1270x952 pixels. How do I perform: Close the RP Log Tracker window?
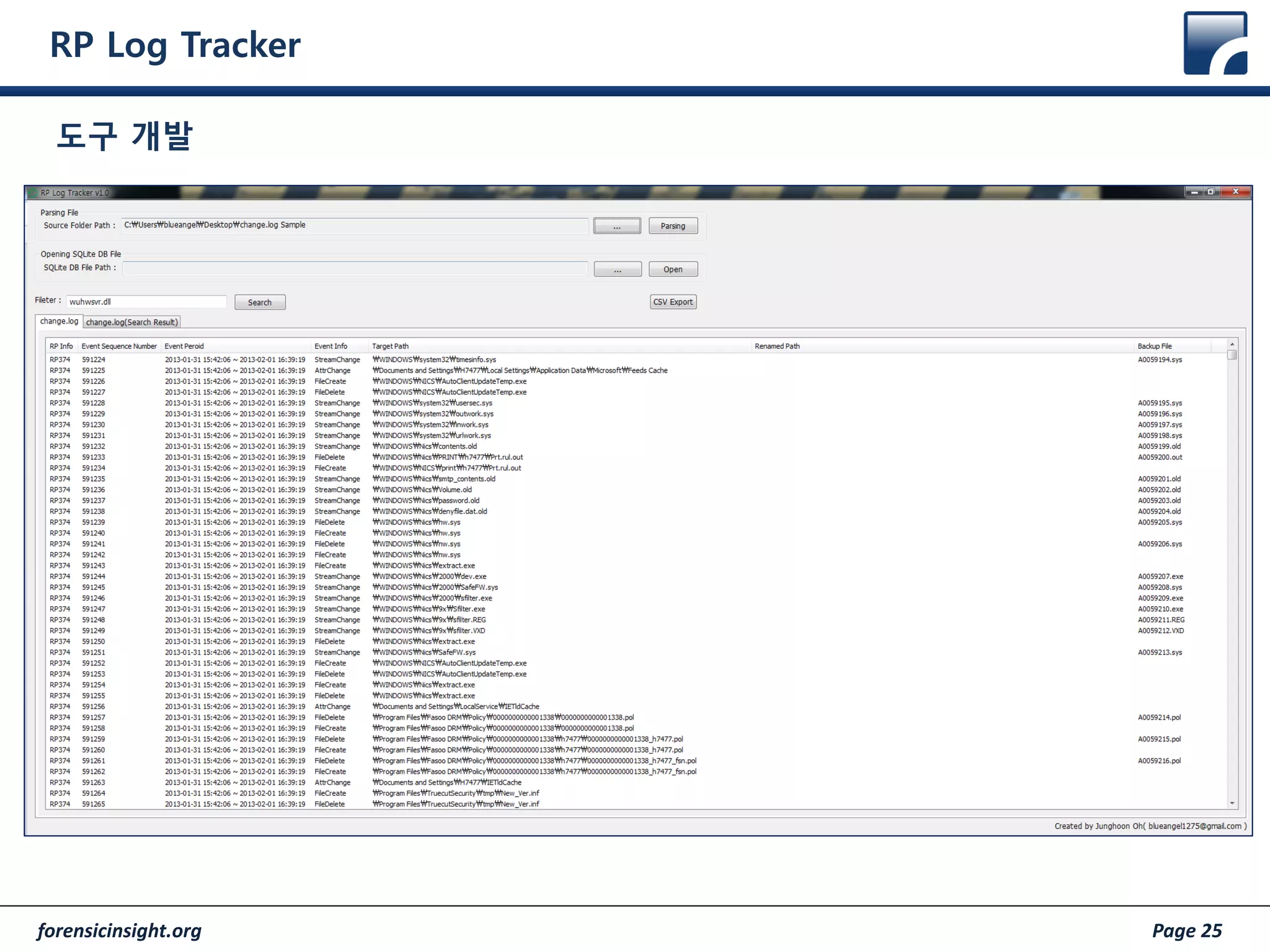1235,192
